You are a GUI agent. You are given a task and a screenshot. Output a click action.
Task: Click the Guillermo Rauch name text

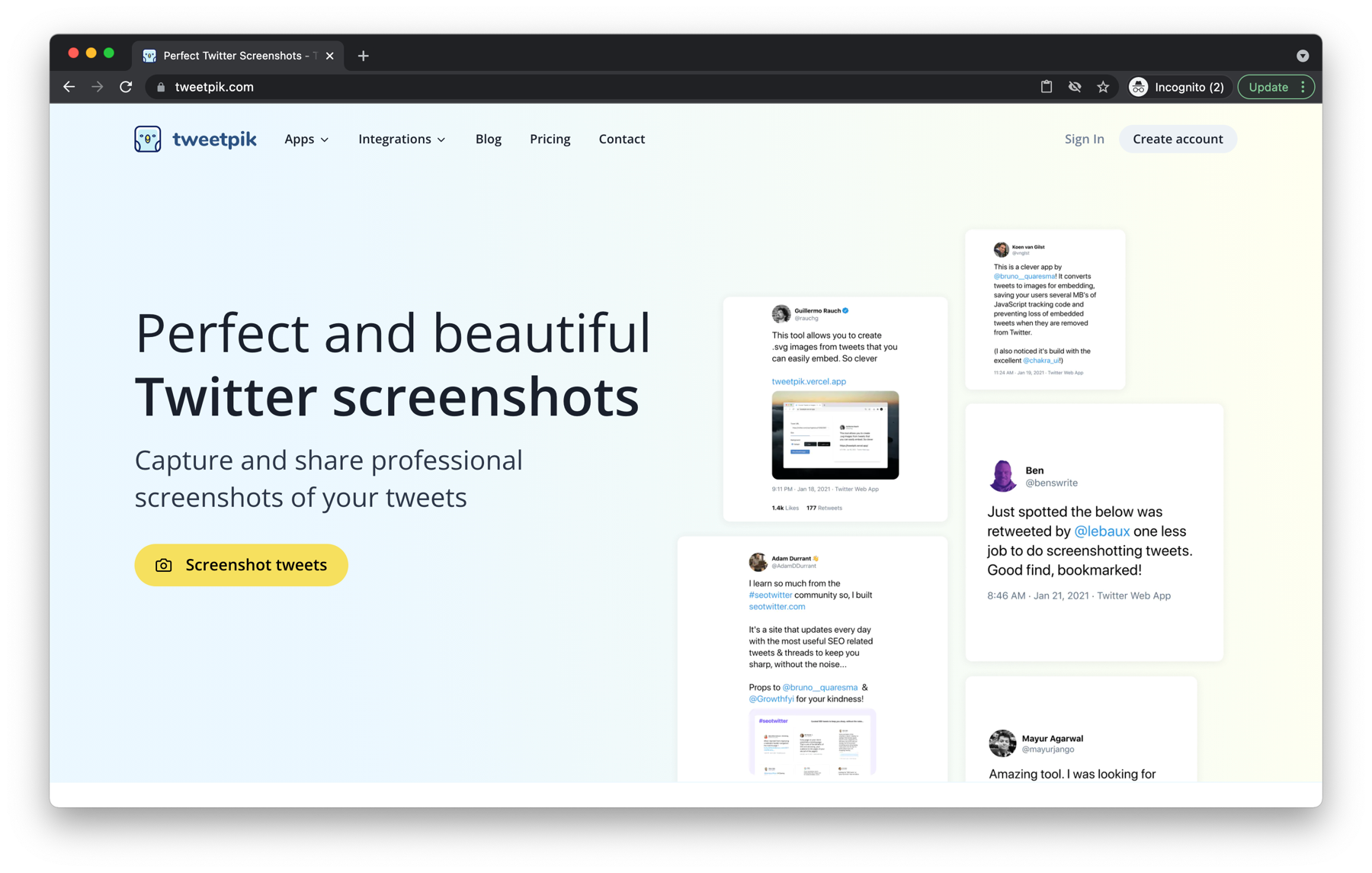tap(818, 310)
